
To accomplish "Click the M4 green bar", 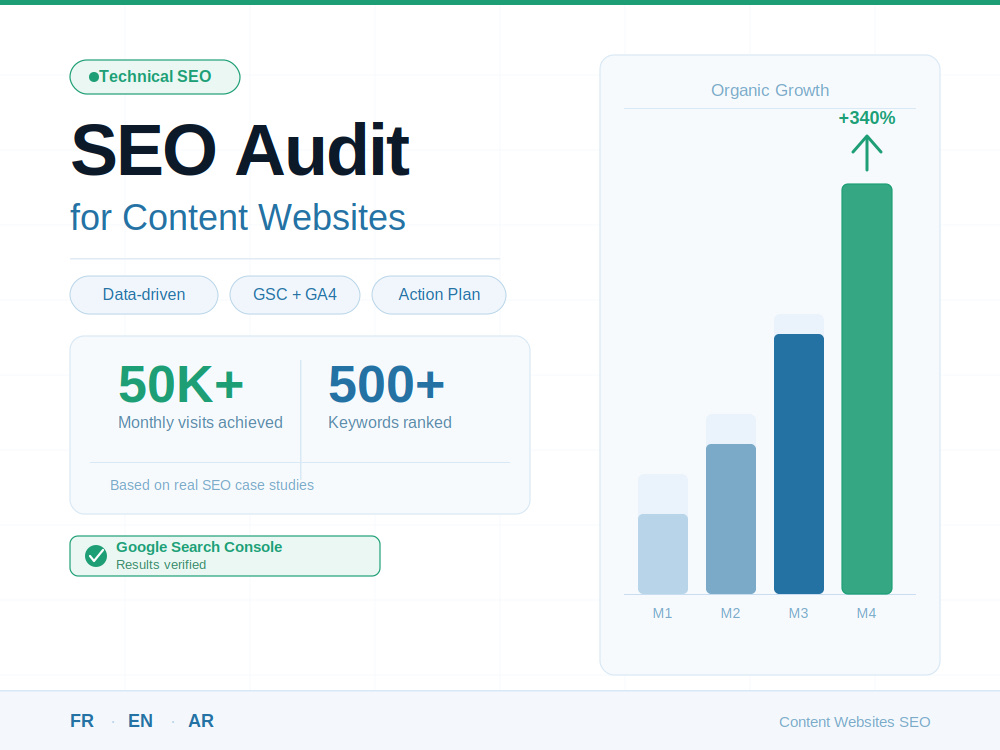I will (x=867, y=388).
